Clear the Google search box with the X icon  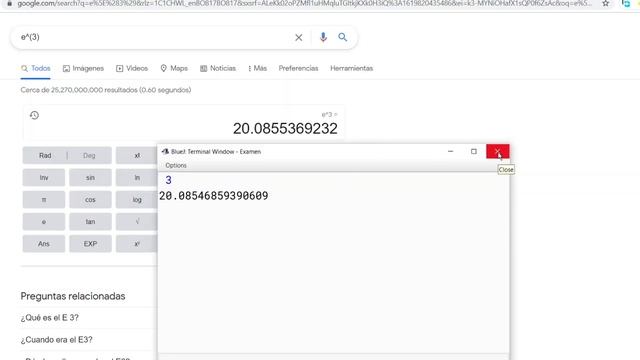pos(299,38)
